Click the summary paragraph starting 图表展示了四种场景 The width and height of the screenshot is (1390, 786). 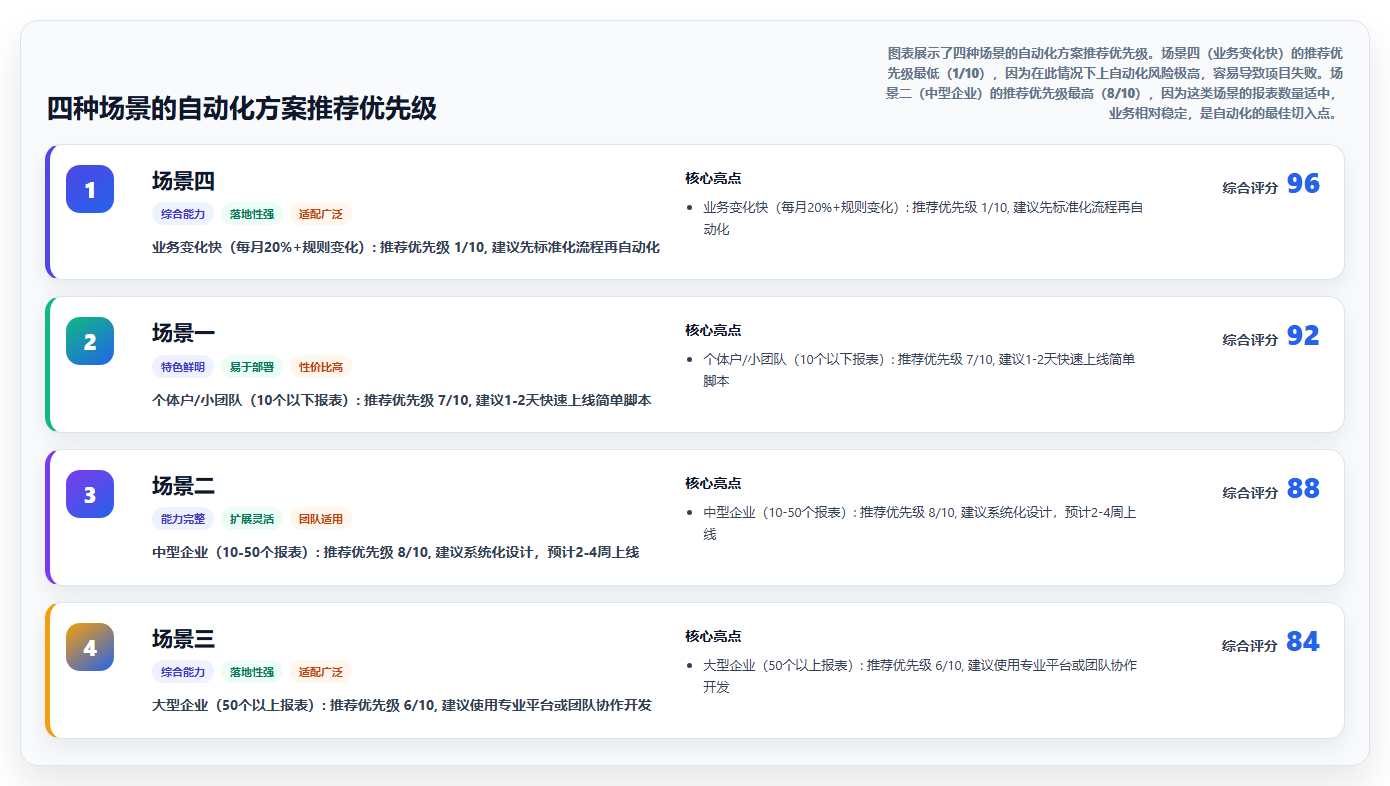1114,82
